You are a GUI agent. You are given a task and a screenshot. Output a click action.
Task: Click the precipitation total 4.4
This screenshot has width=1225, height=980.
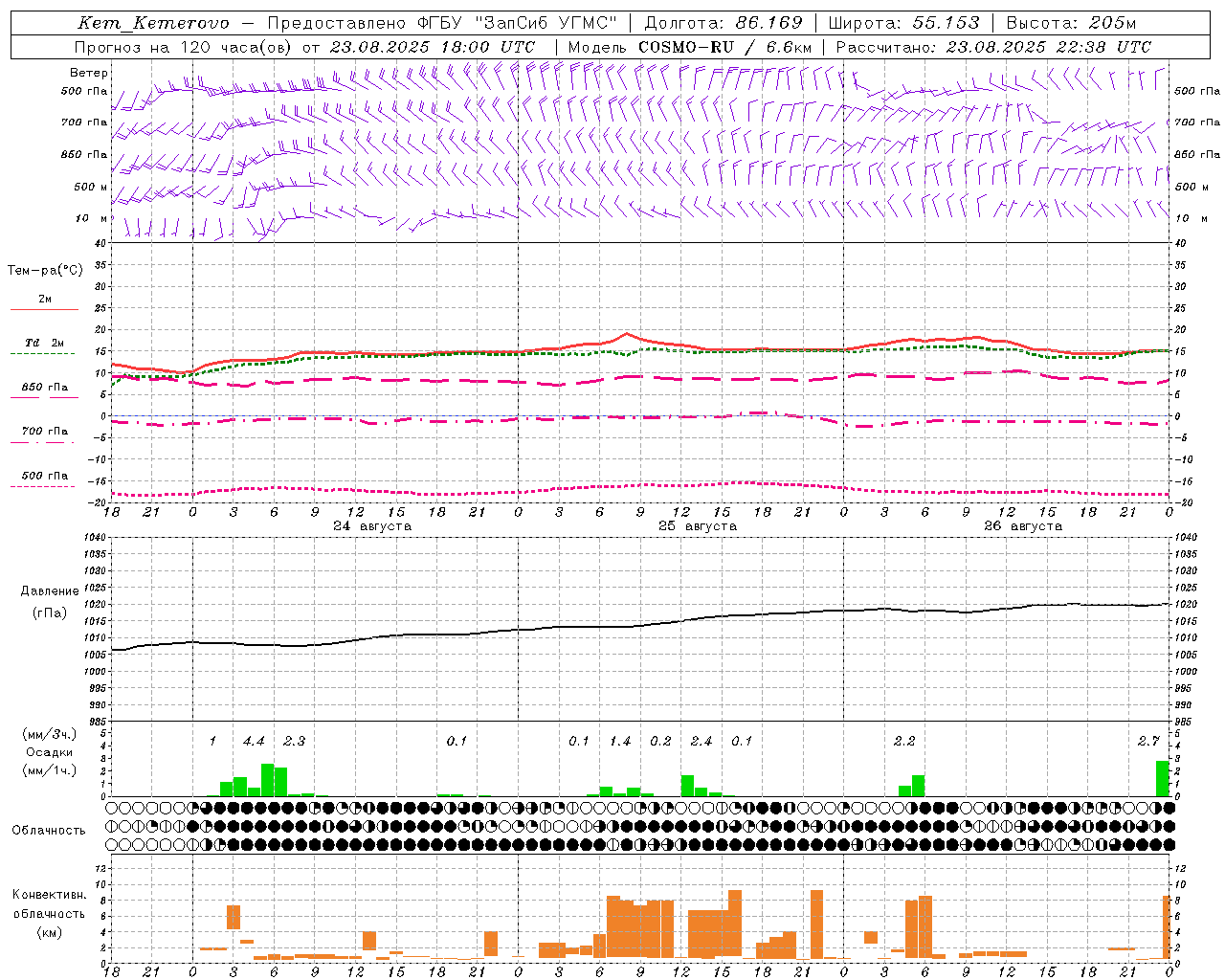coord(254,742)
